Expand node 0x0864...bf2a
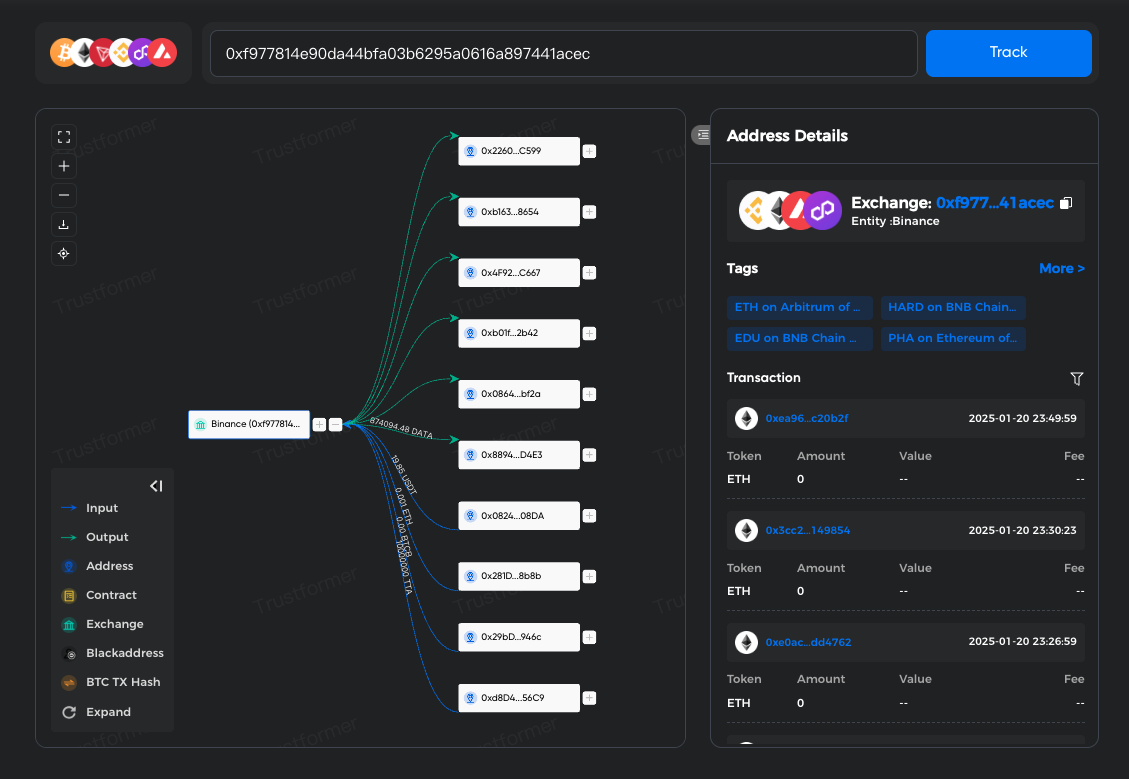Screen dimensions: 1129x779 click(x=589, y=394)
